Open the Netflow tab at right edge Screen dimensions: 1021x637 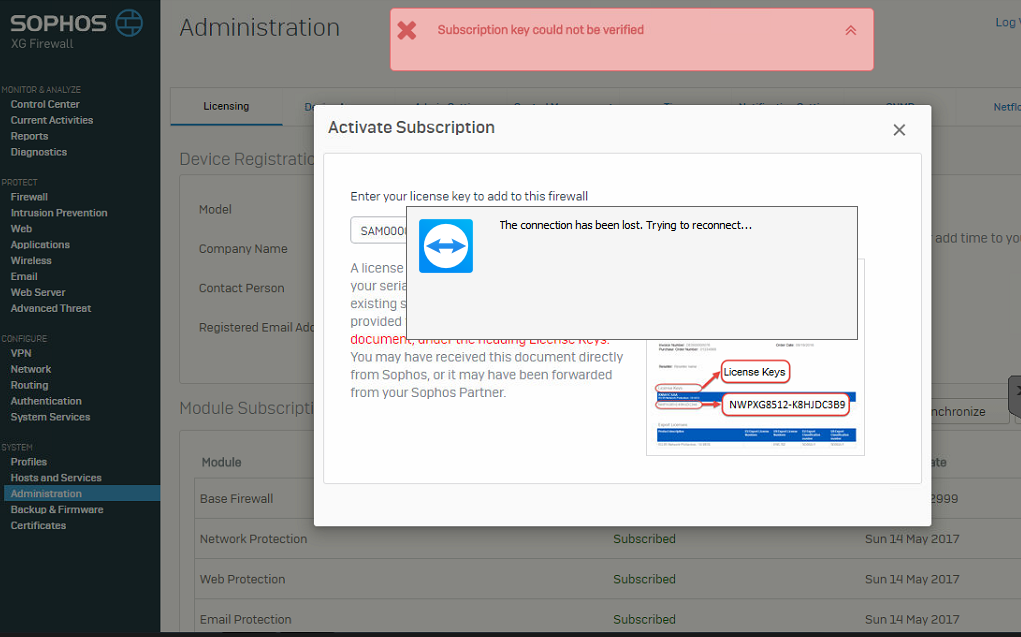point(1007,107)
